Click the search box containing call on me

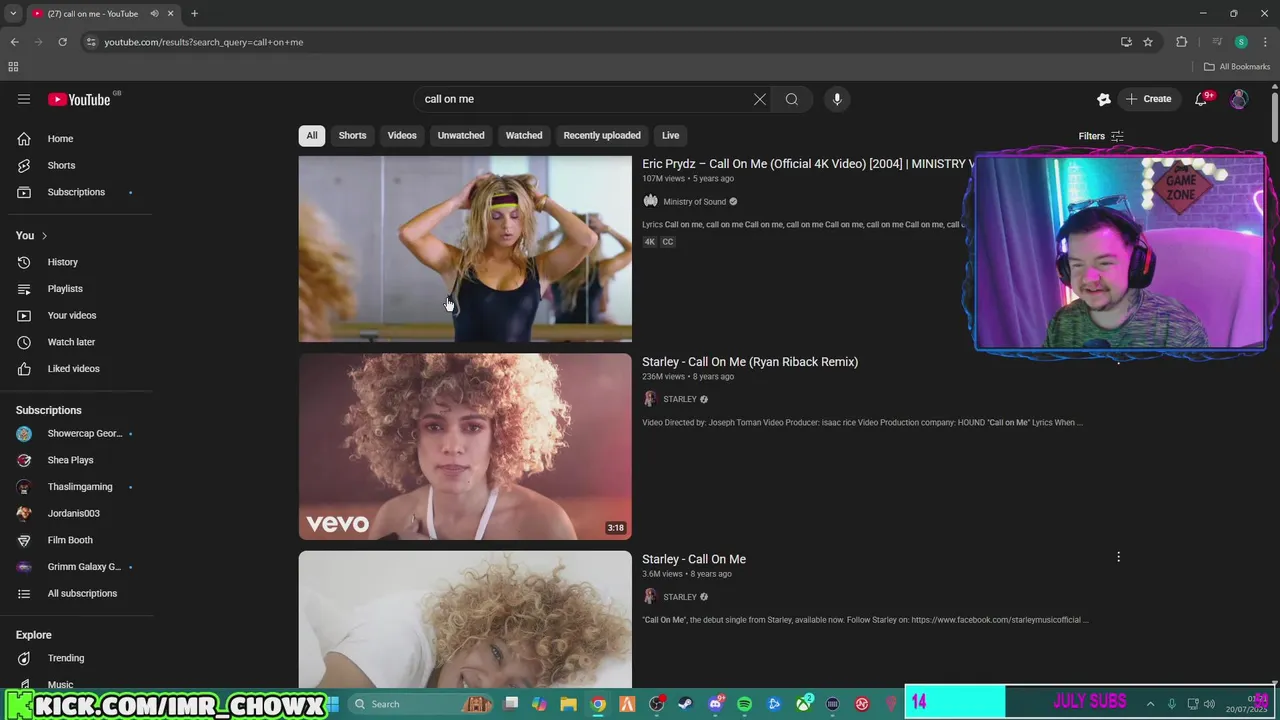(585, 99)
